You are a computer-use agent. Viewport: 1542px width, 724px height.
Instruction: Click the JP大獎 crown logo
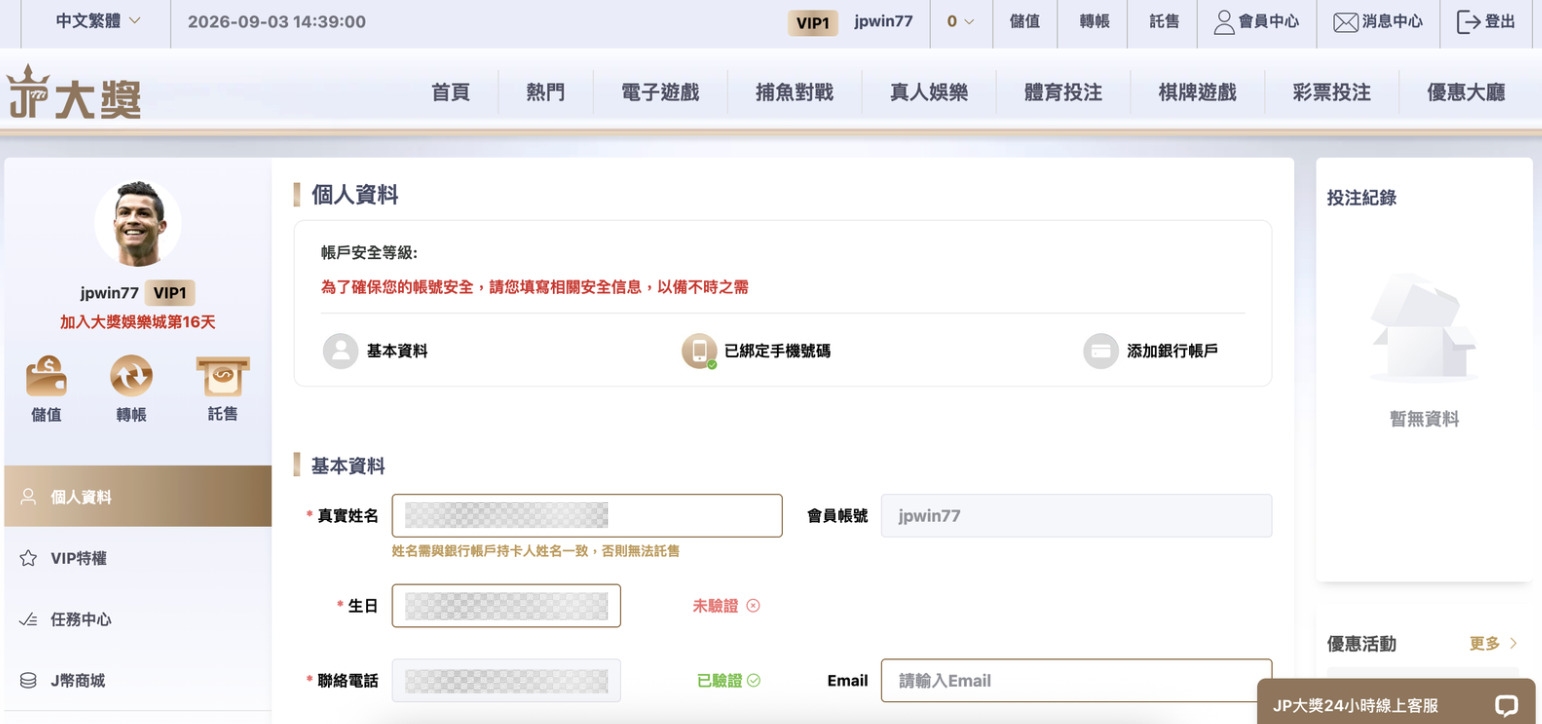(73, 92)
